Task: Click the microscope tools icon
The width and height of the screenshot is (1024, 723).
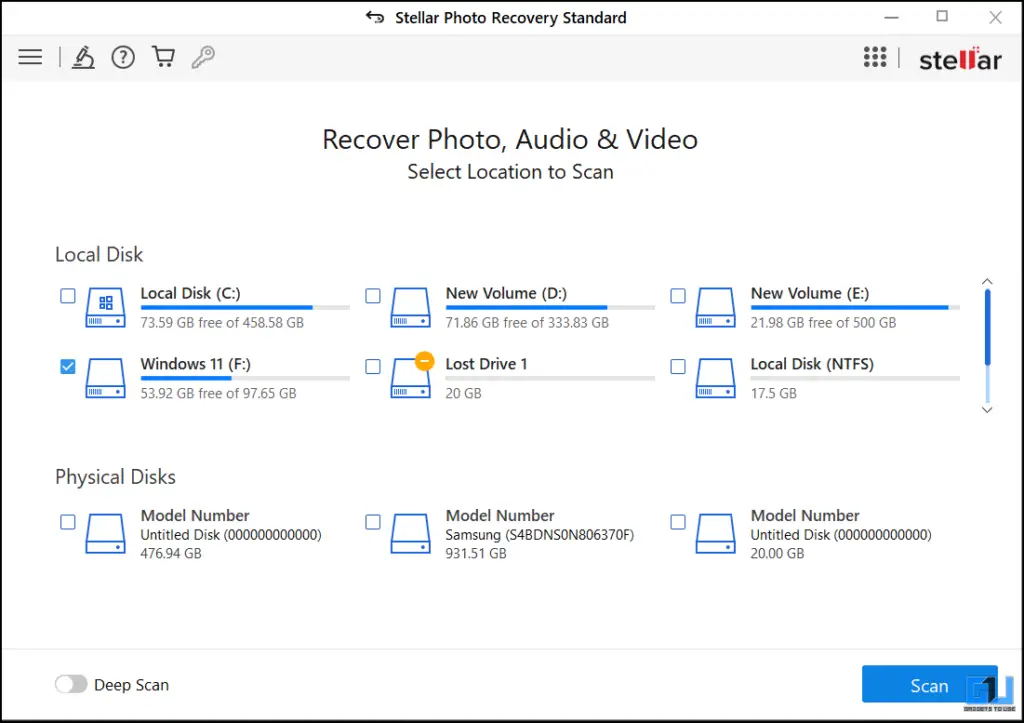Action: tap(83, 57)
